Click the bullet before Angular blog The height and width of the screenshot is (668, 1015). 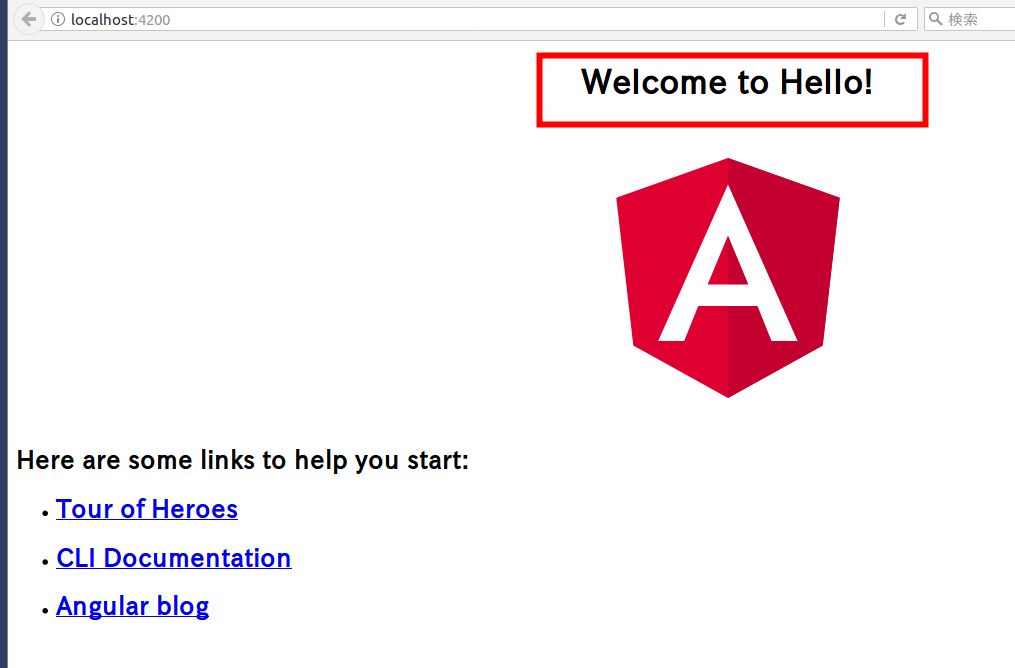tap(45, 610)
